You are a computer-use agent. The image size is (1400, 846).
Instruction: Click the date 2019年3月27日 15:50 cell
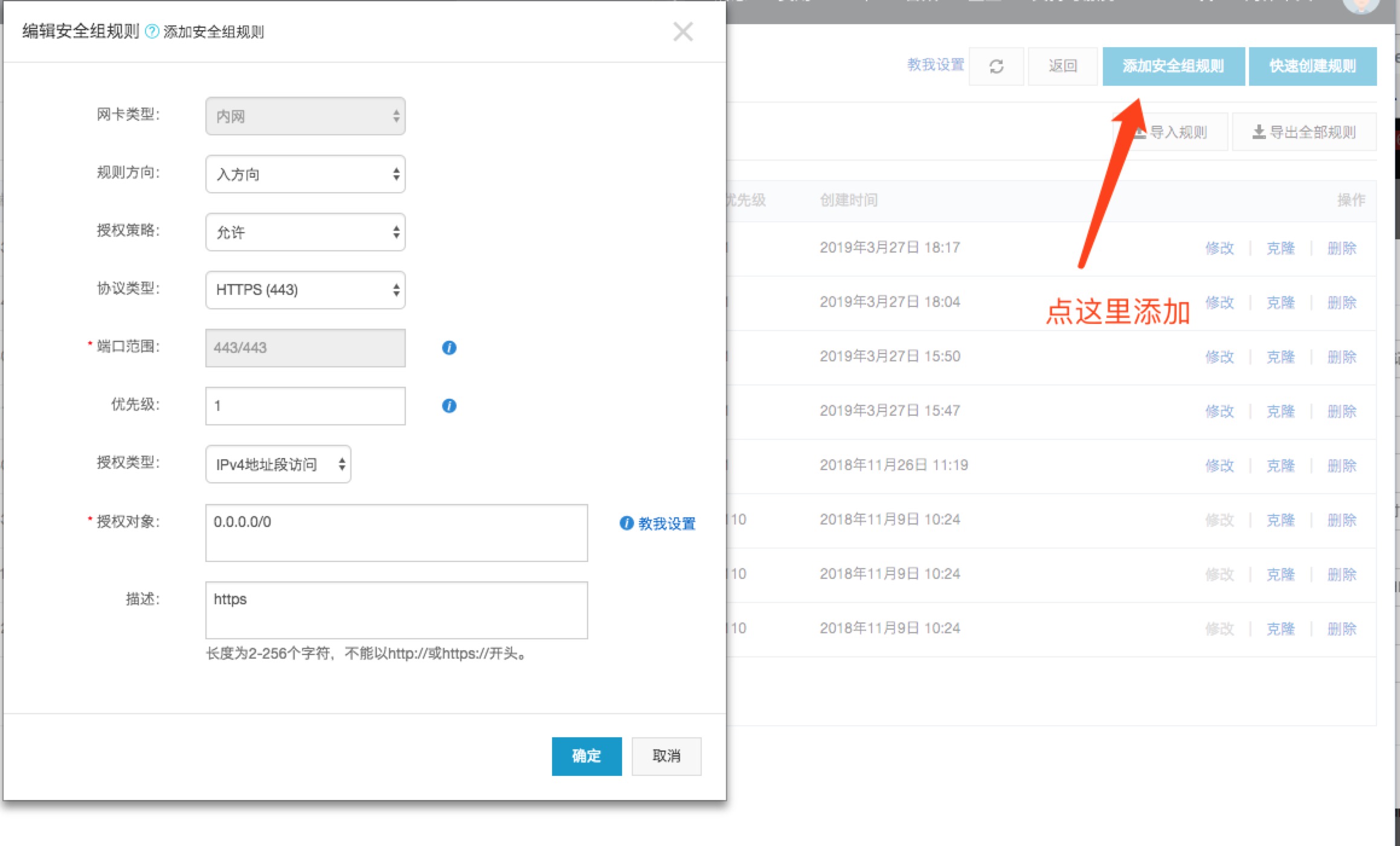tap(890, 356)
